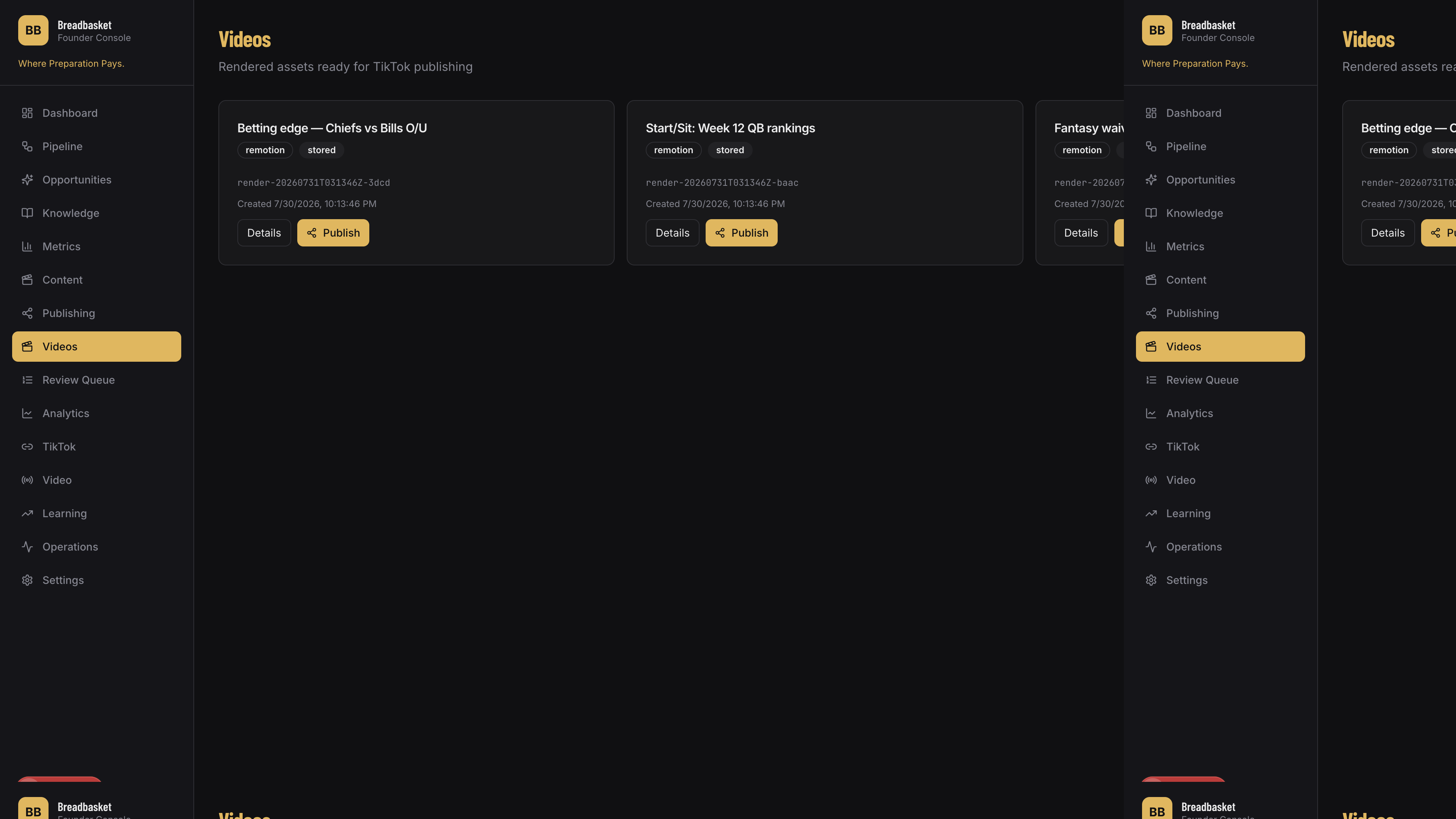
Task: Select highlighted Videos item in left-hand sidebar
Action: click(97, 347)
